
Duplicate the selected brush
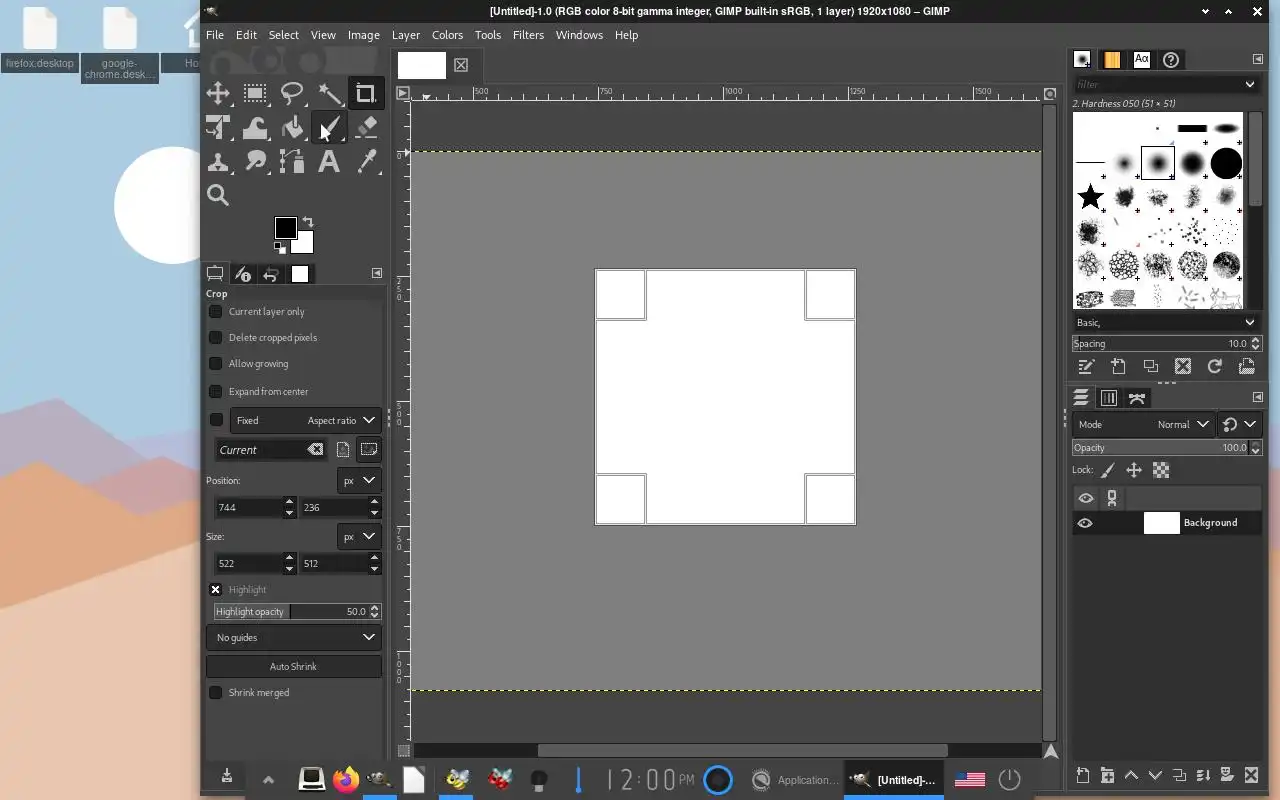click(x=1150, y=367)
